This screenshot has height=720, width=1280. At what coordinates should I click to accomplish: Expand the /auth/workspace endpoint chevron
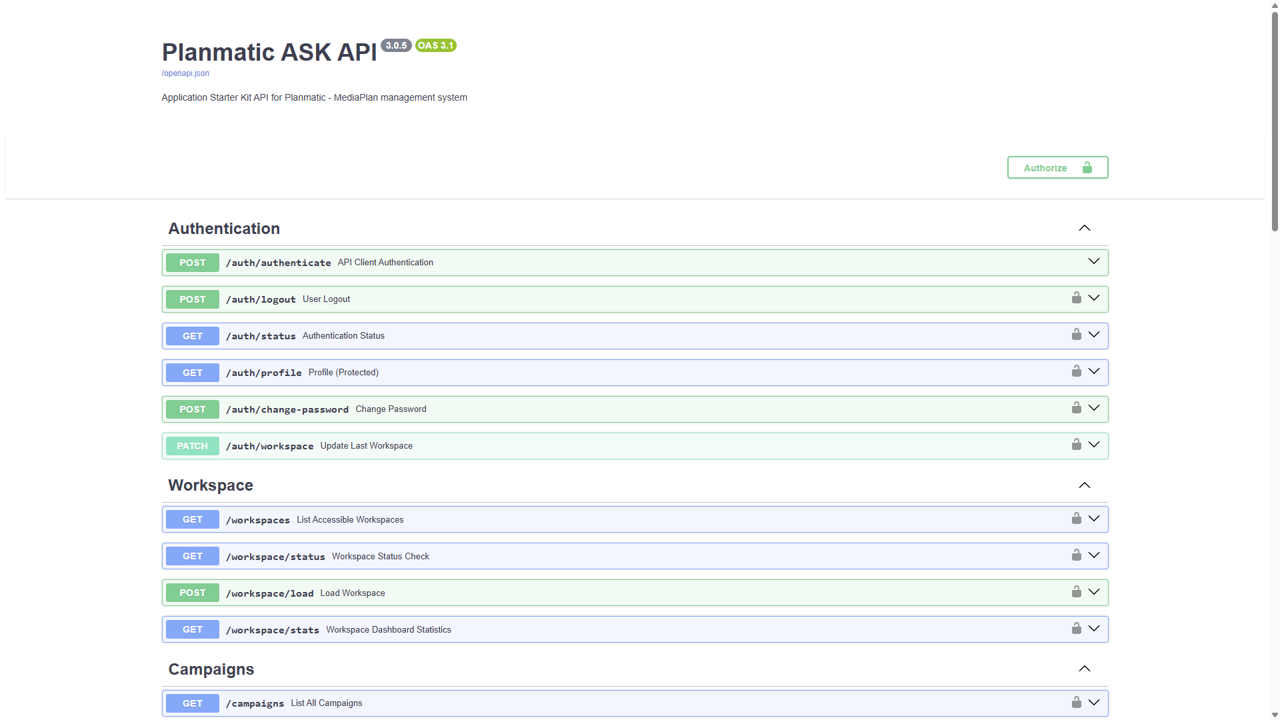point(1094,445)
